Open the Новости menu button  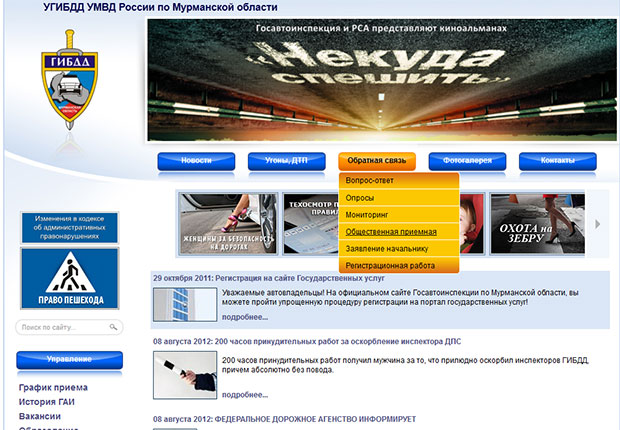point(196,161)
